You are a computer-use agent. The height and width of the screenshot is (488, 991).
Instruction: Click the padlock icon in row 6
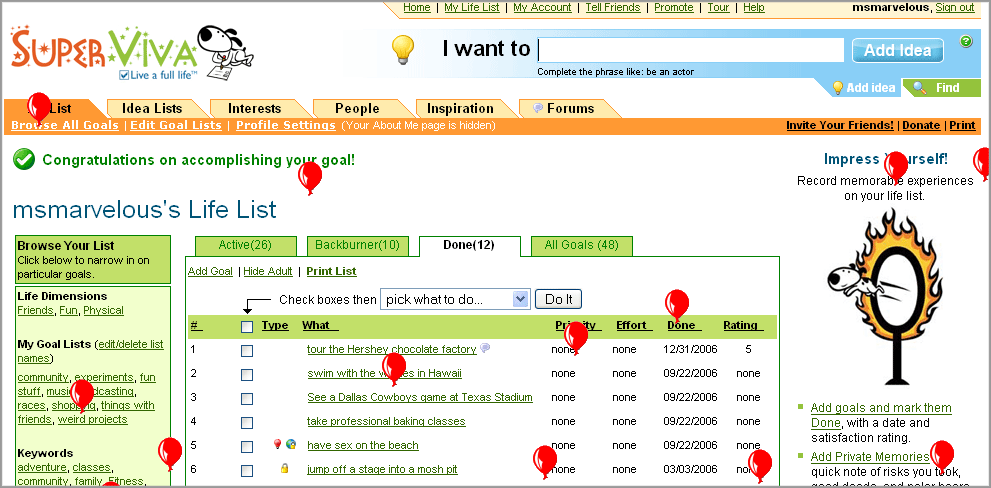click(x=284, y=468)
